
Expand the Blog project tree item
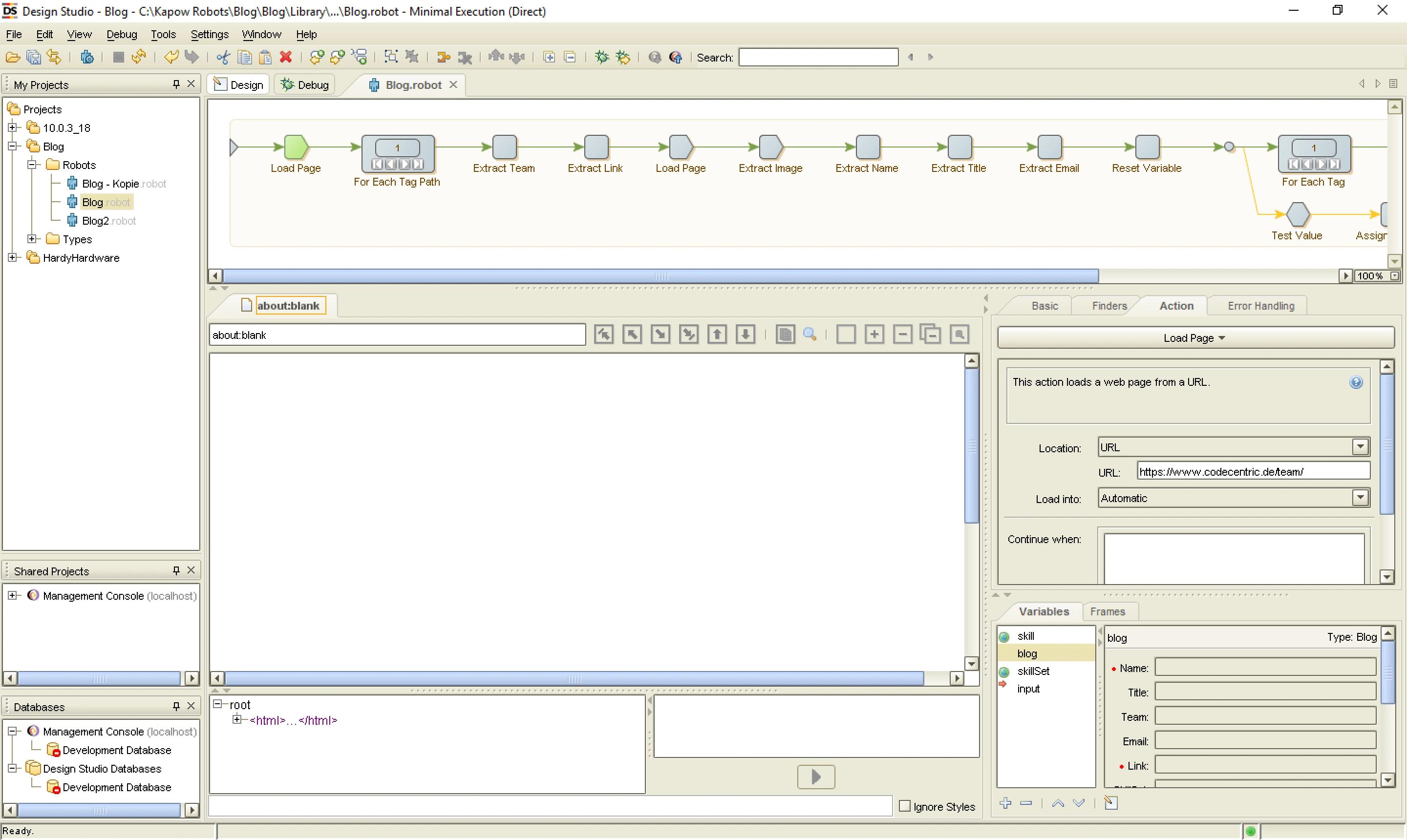pyautogui.click(x=14, y=146)
